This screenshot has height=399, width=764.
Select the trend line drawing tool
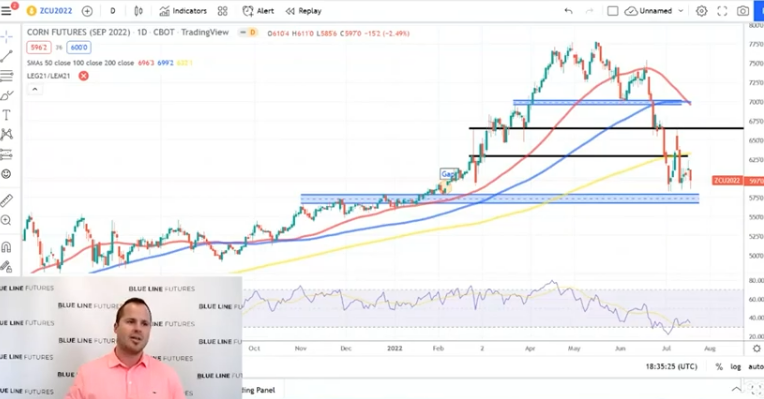(x=6, y=56)
